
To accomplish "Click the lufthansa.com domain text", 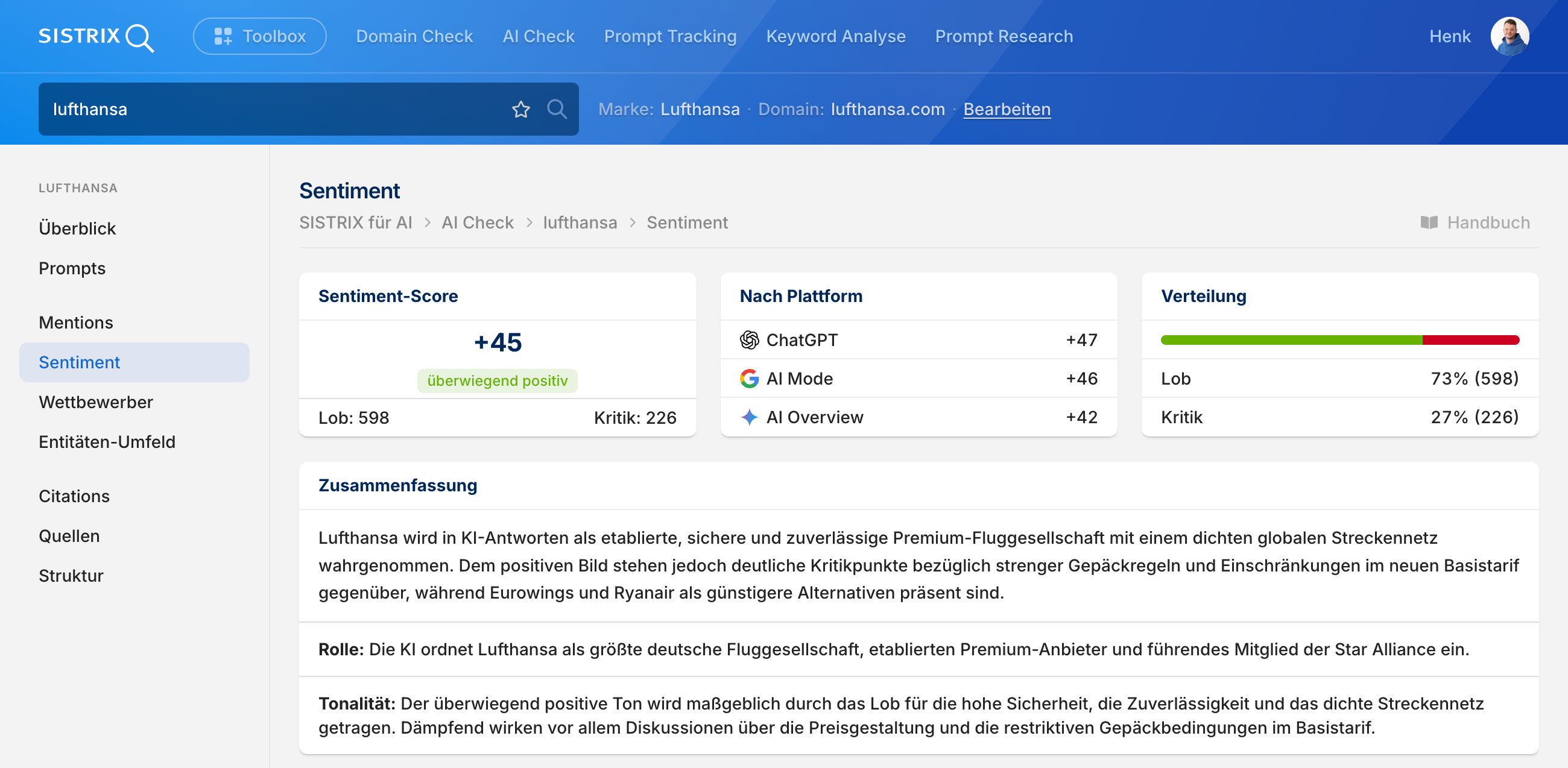I will pyautogui.click(x=888, y=110).
